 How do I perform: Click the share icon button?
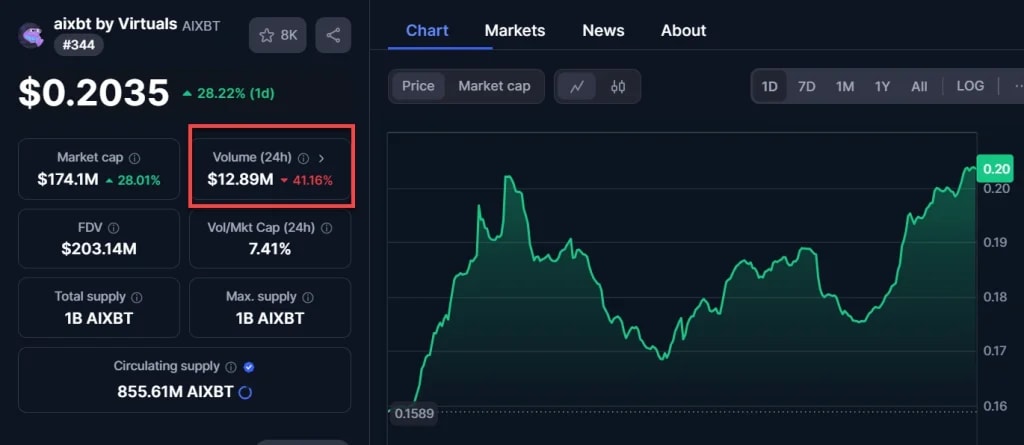point(333,35)
